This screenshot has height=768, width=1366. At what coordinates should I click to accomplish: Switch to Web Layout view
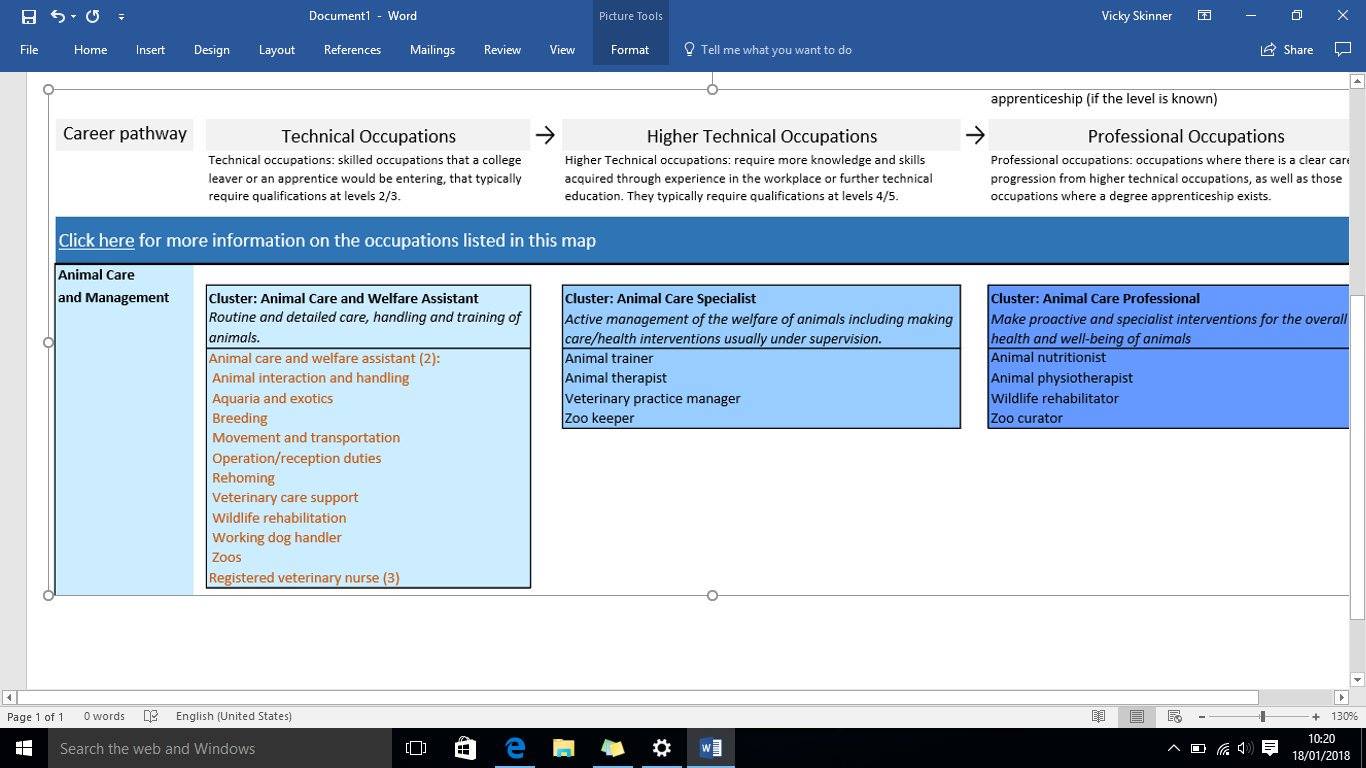(x=1175, y=716)
